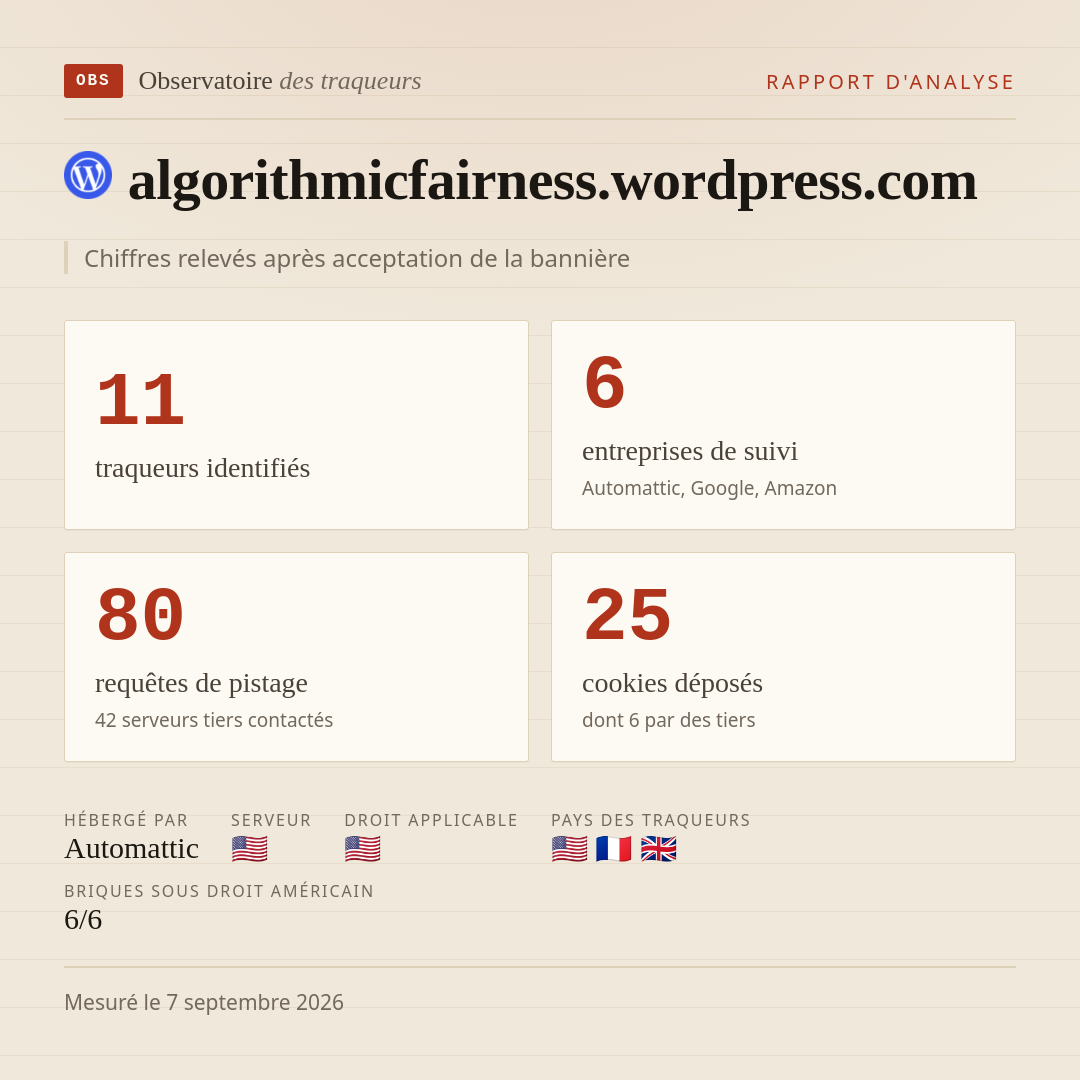Open the 6 entreprises de suivi card
The width and height of the screenshot is (1080, 1080).
click(783, 425)
